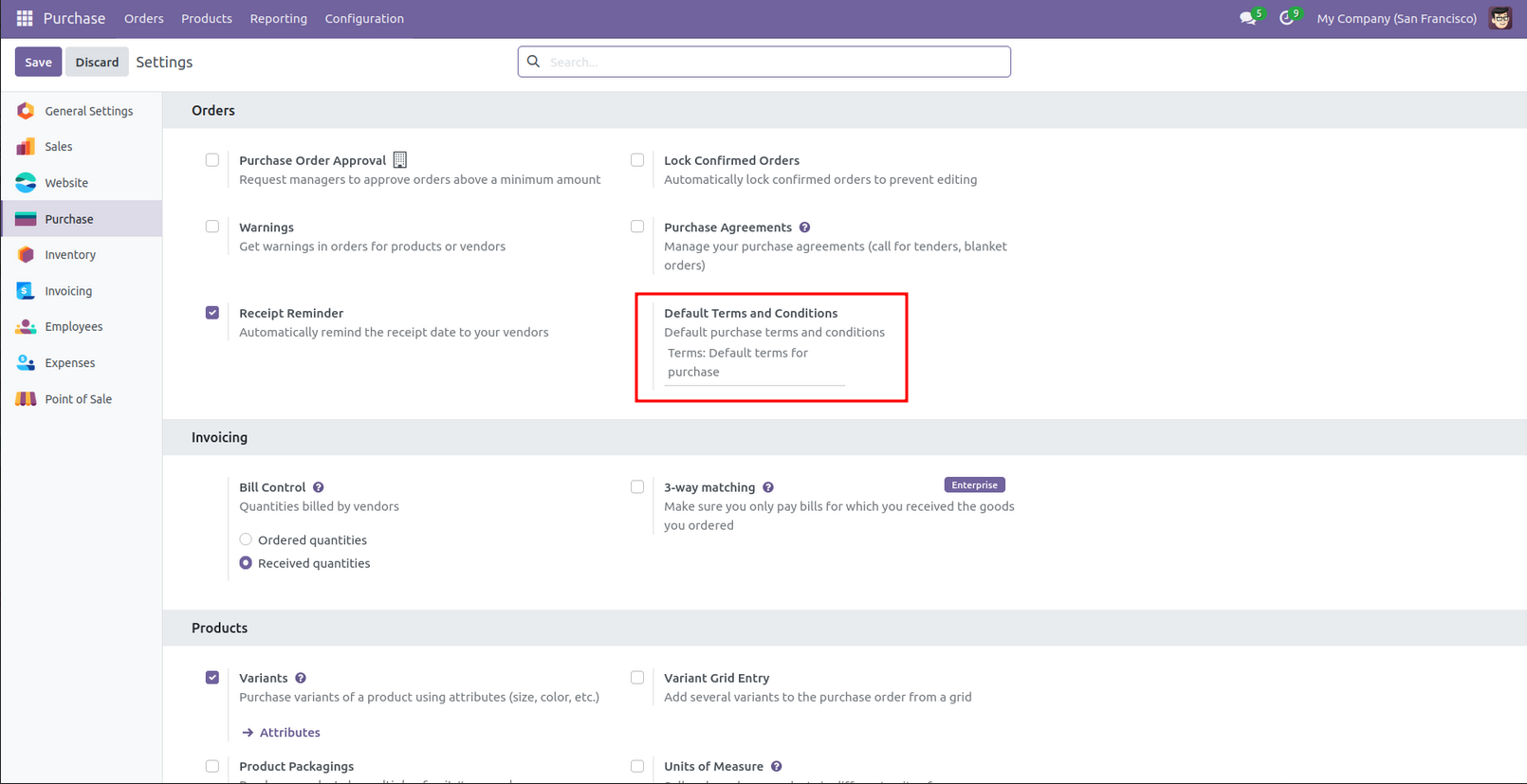
Task: Click the Purchase app title
Action: 74,18
